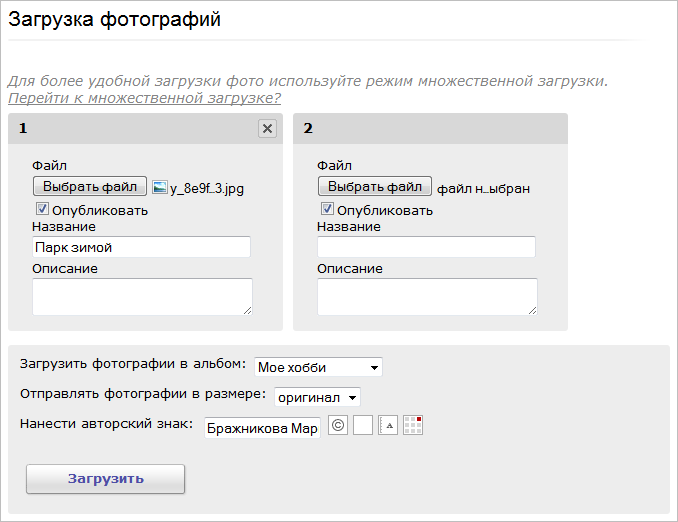Toggle Опубликовать checkbox for photo 2
This screenshot has width=678, height=522.
(327, 210)
